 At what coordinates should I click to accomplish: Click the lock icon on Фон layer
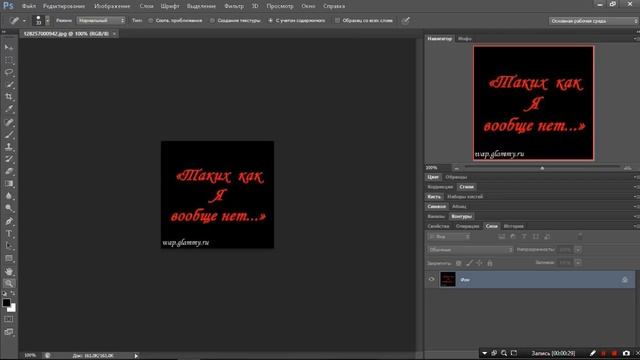point(624,280)
